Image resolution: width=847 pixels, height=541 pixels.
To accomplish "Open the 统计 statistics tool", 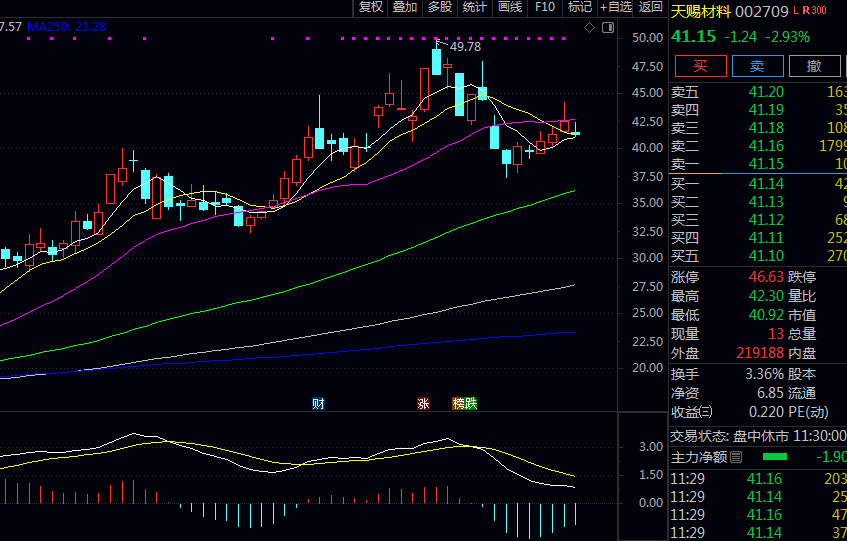I will (x=475, y=7).
